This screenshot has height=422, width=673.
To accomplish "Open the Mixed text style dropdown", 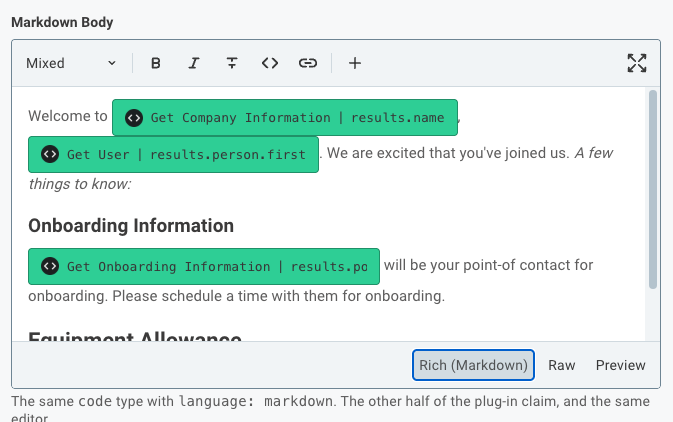I will [71, 63].
